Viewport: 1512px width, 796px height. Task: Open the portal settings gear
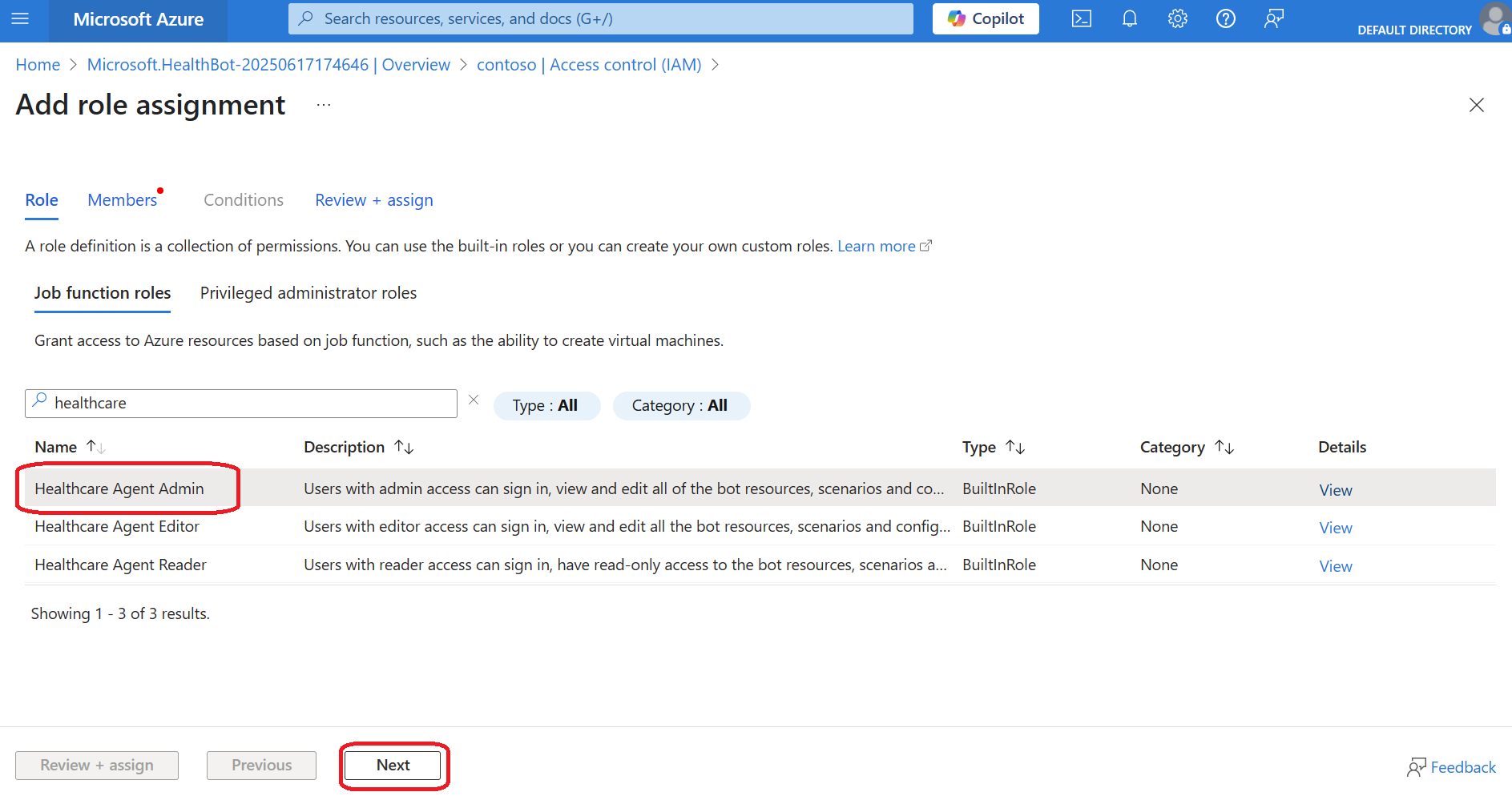pos(1177,18)
